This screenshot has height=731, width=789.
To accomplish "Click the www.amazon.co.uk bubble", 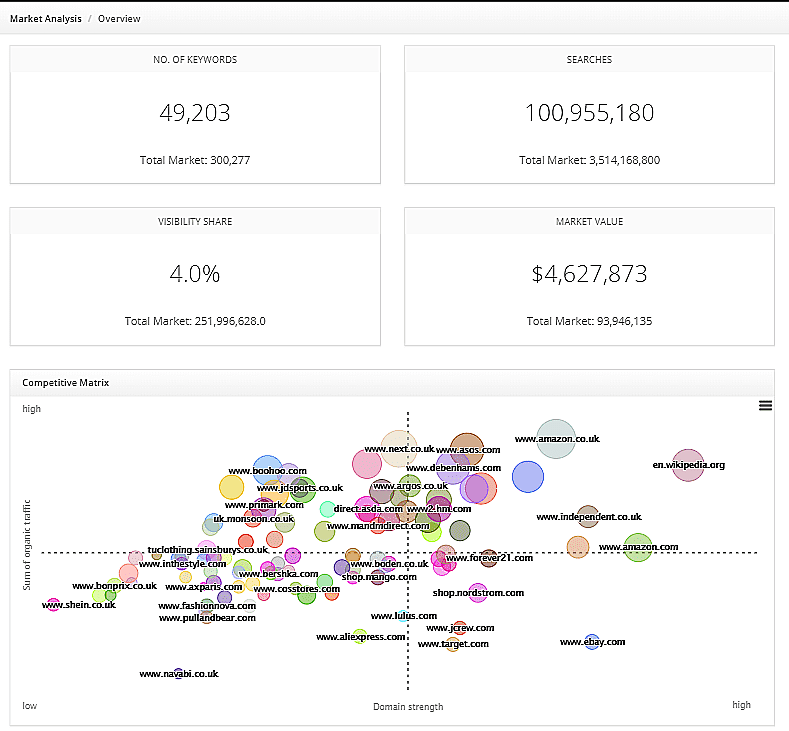I will 556,439.
